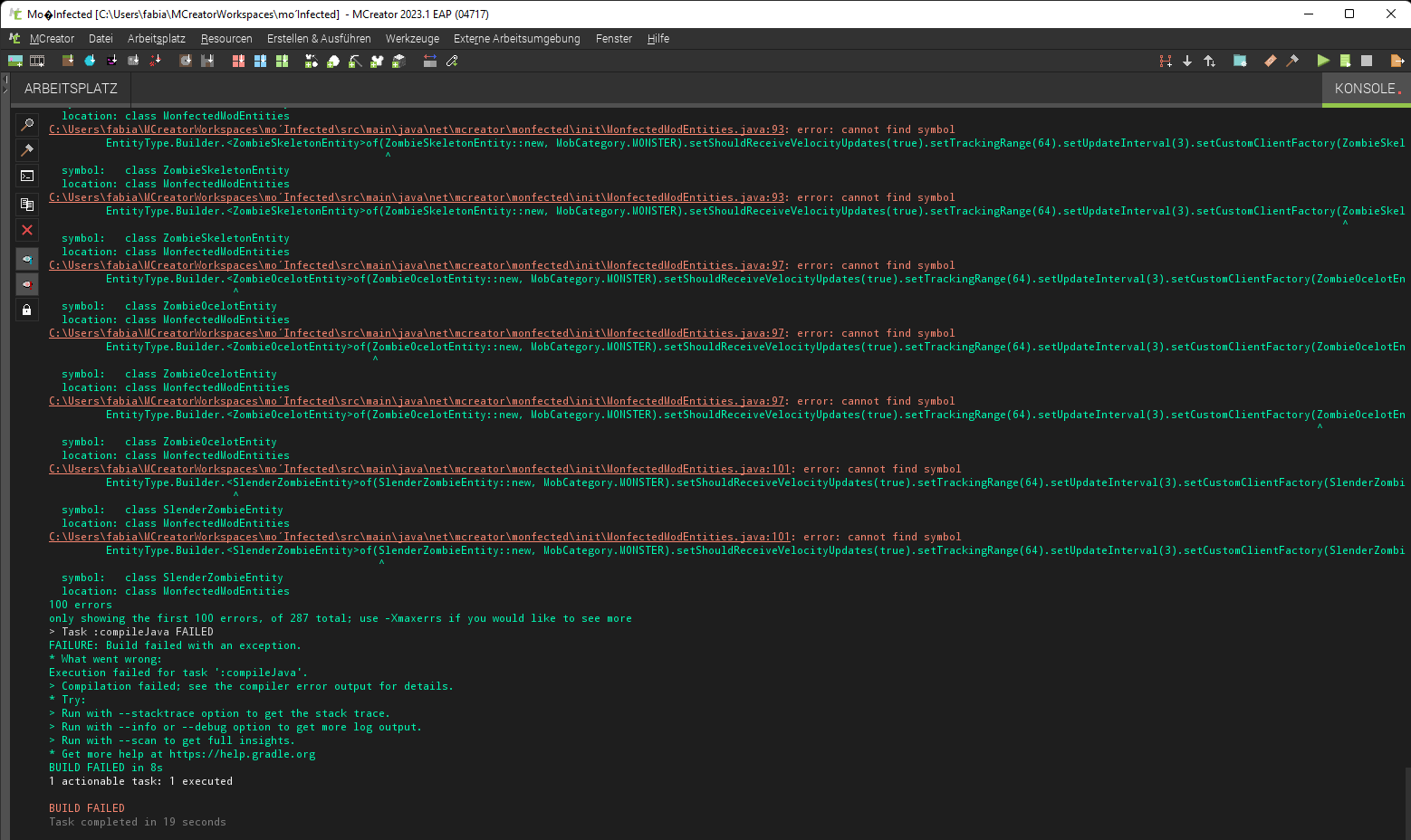Download dependencies via the down arrow icon

(1187, 61)
